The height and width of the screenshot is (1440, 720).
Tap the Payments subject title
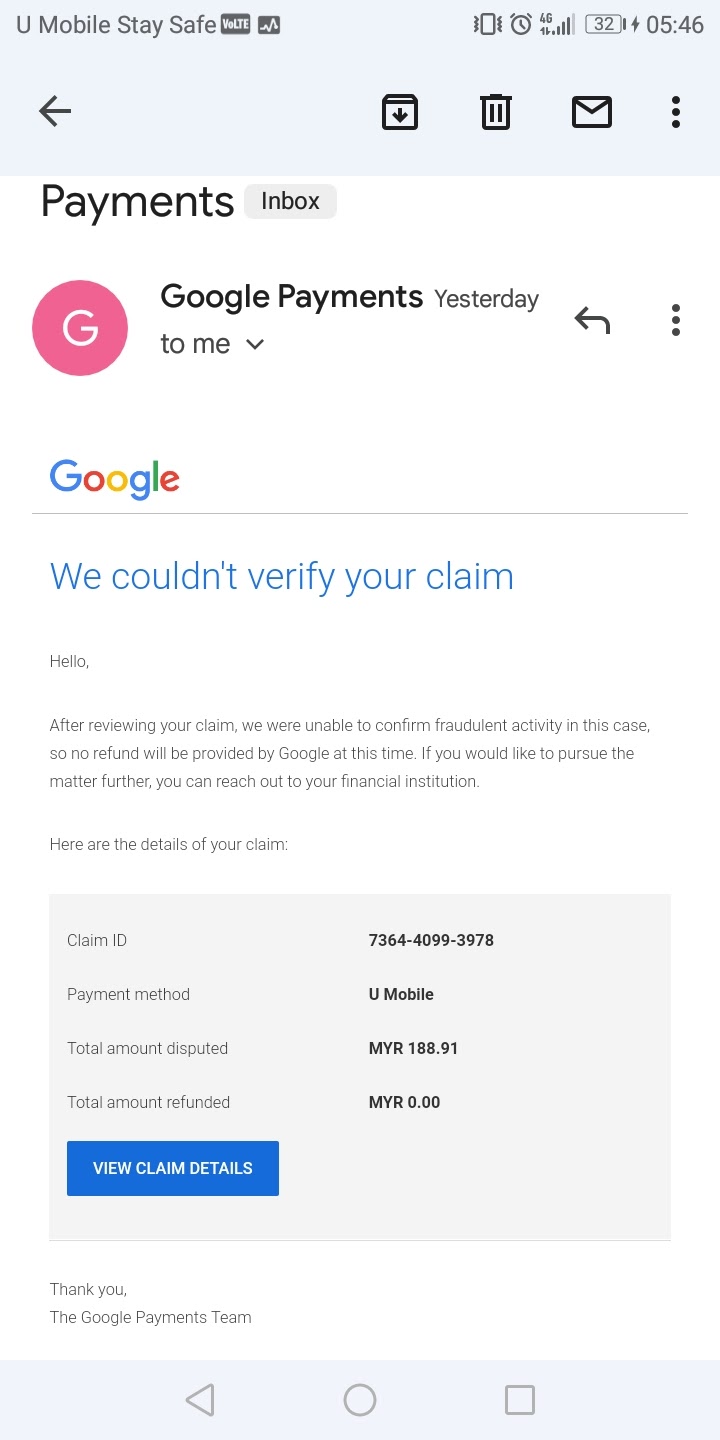tap(137, 202)
